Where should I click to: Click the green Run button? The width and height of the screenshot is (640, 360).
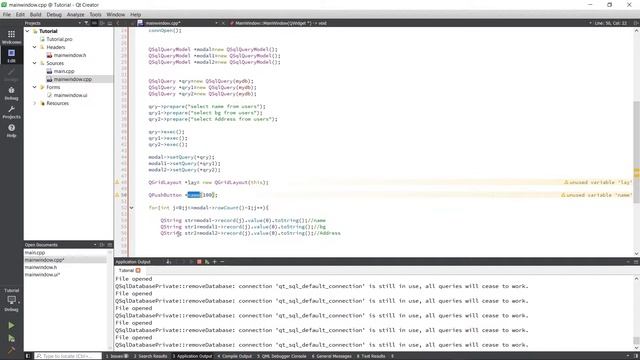point(11,325)
